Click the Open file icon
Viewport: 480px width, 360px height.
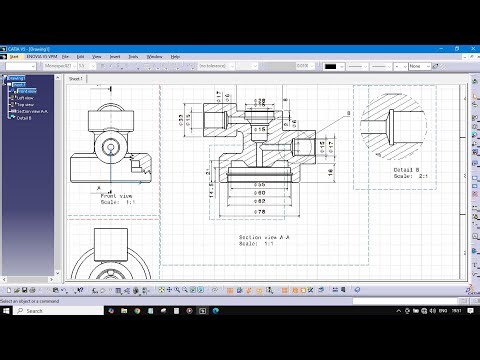(17, 290)
